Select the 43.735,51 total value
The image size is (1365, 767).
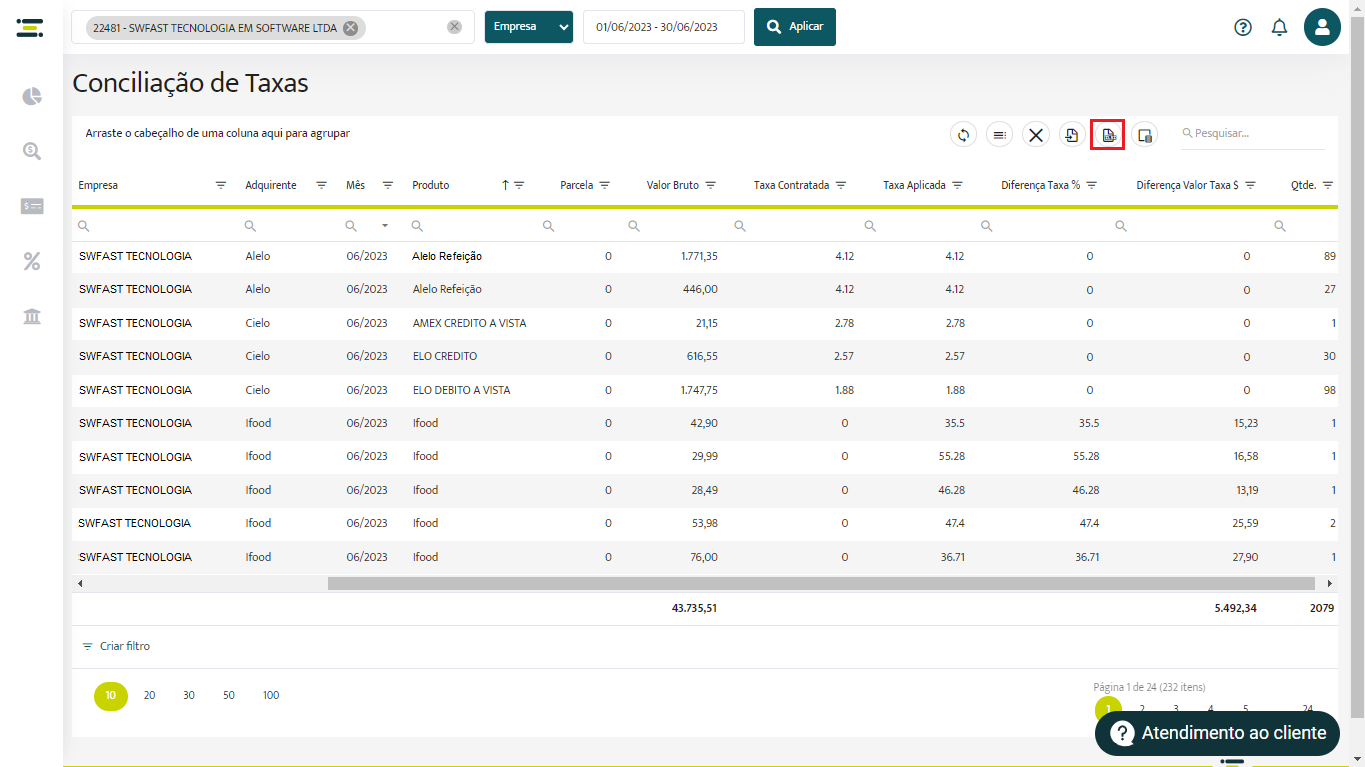tap(694, 607)
